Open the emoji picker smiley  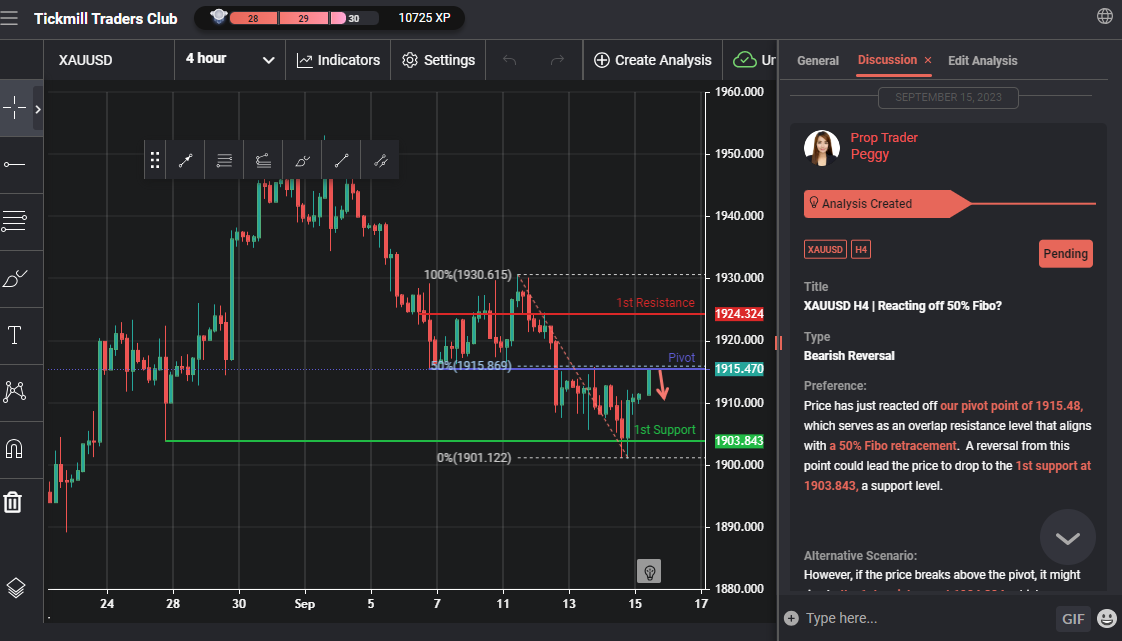coord(1106,618)
